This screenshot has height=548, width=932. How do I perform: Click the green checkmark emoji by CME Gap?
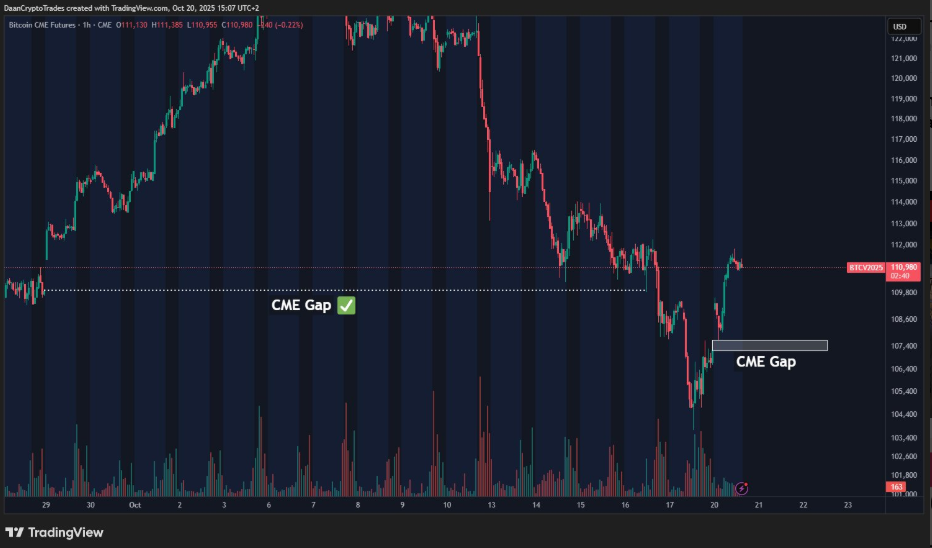[x=346, y=306]
